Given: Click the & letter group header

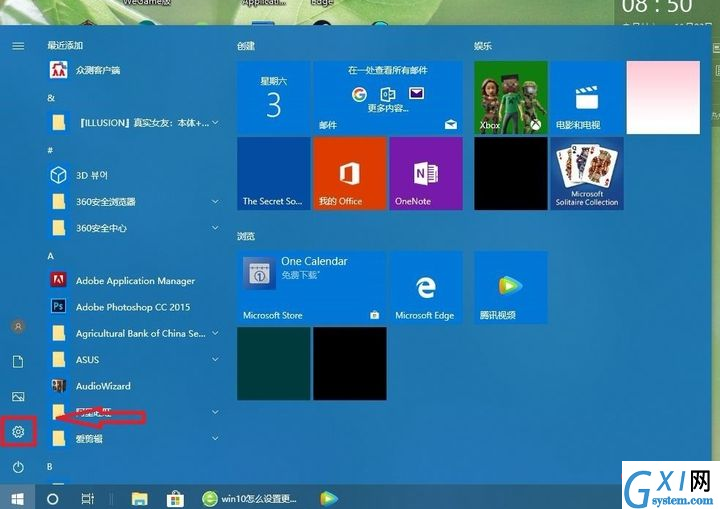Looking at the screenshot, I should coord(51,98).
